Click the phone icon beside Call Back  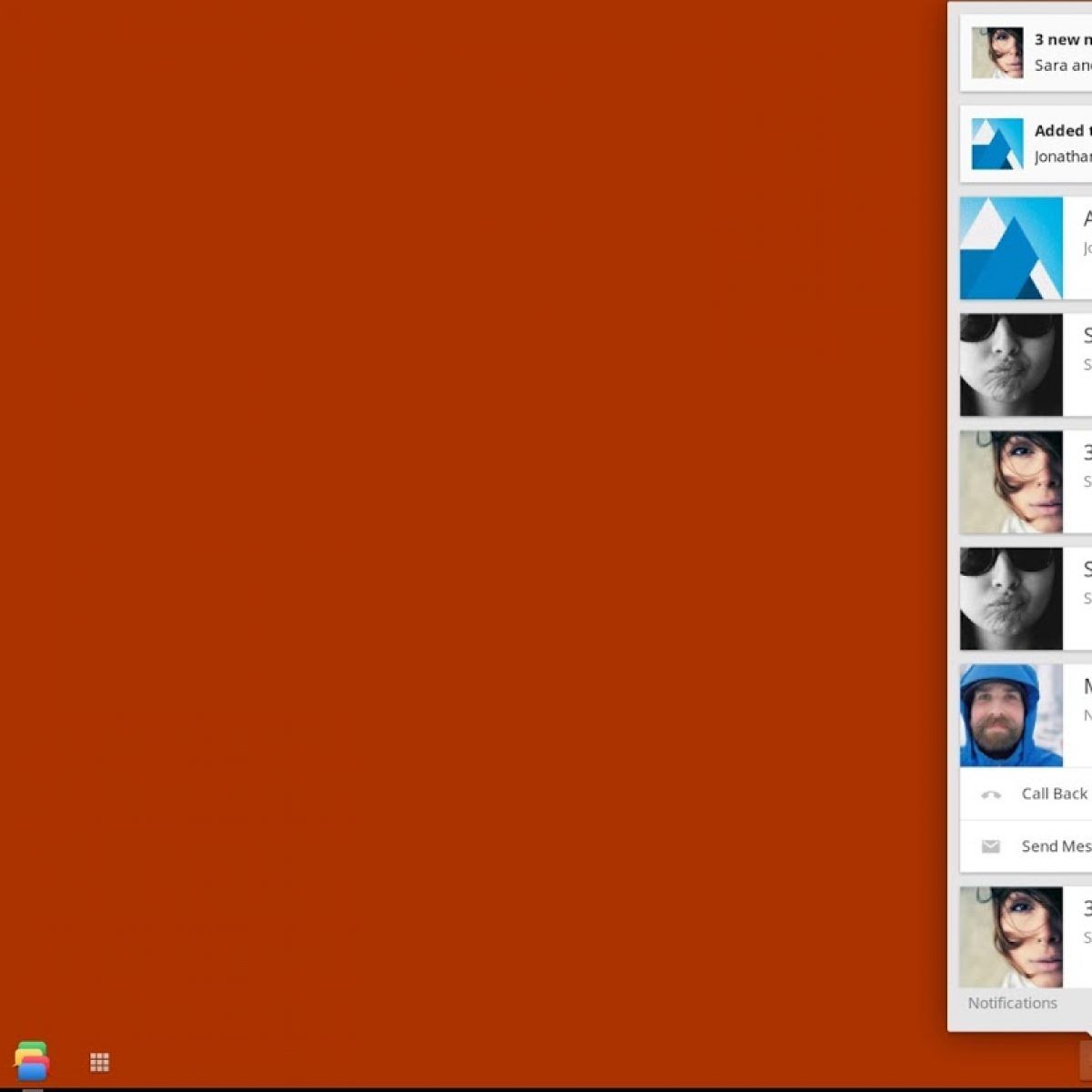991,794
